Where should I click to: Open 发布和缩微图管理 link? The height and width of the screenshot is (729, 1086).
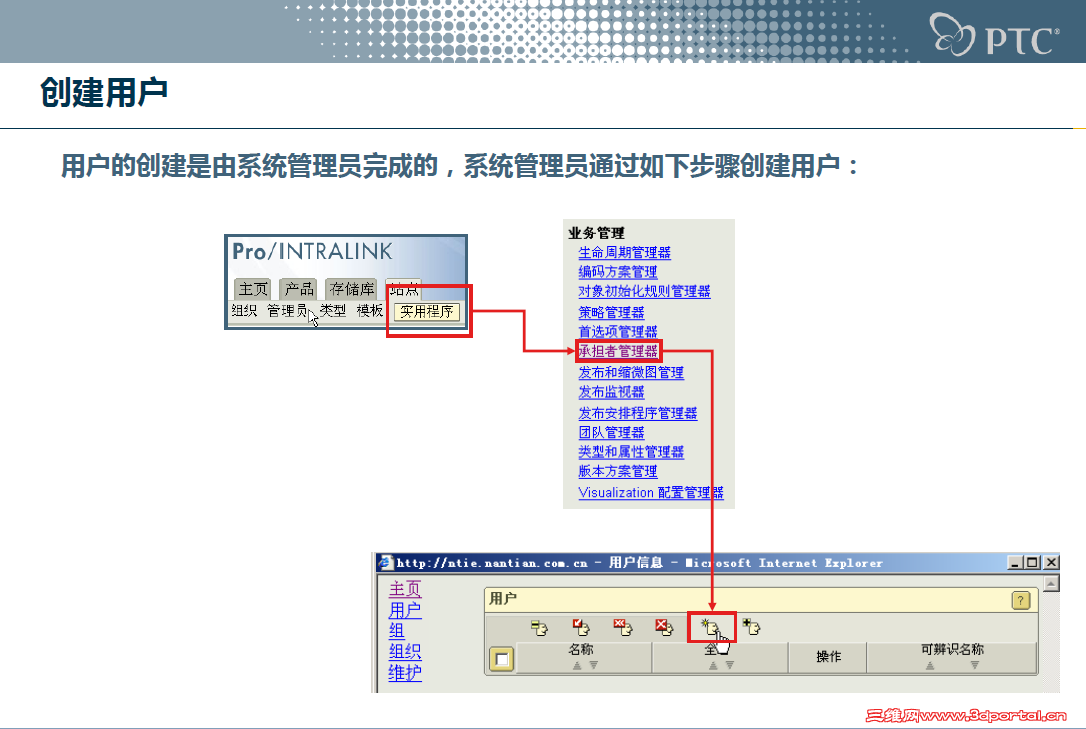(x=631, y=372)
